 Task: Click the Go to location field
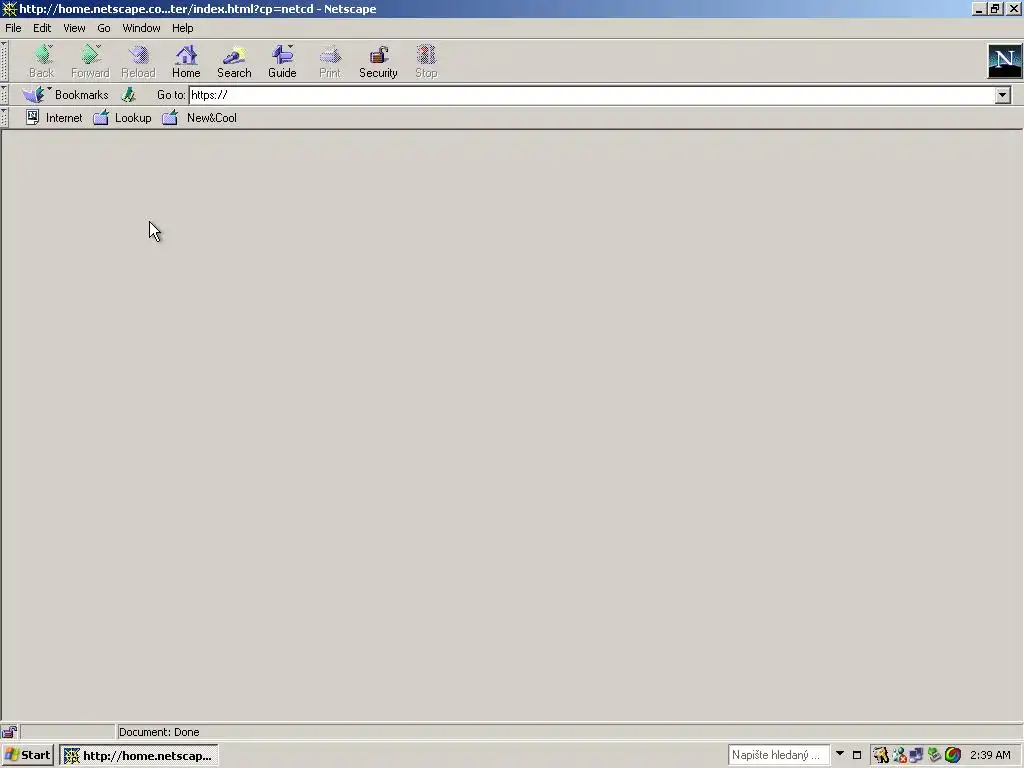click(x=592, y=95)
